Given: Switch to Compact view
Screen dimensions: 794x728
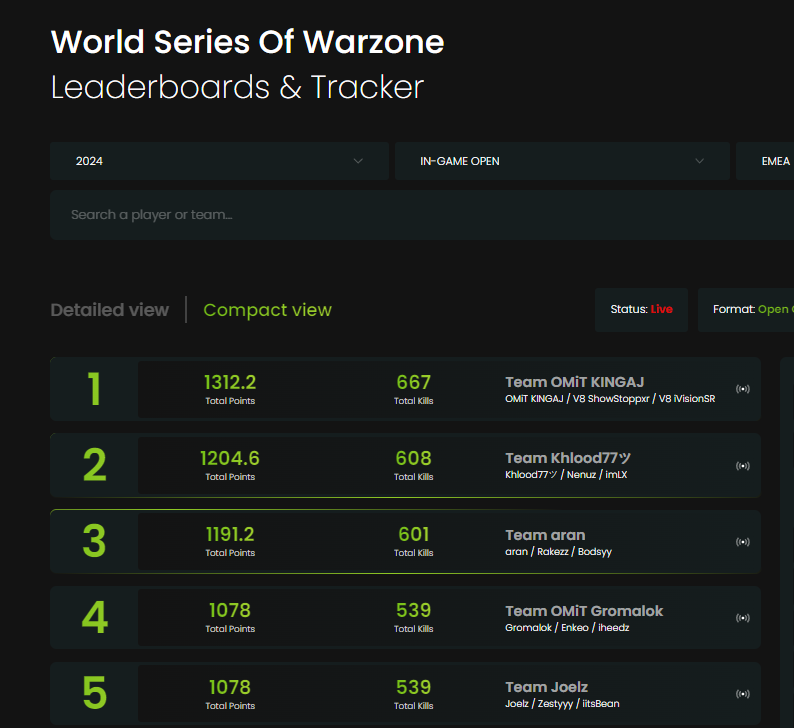Looking at the screenshot, I should pyautogui.click(x=267, y=310).
